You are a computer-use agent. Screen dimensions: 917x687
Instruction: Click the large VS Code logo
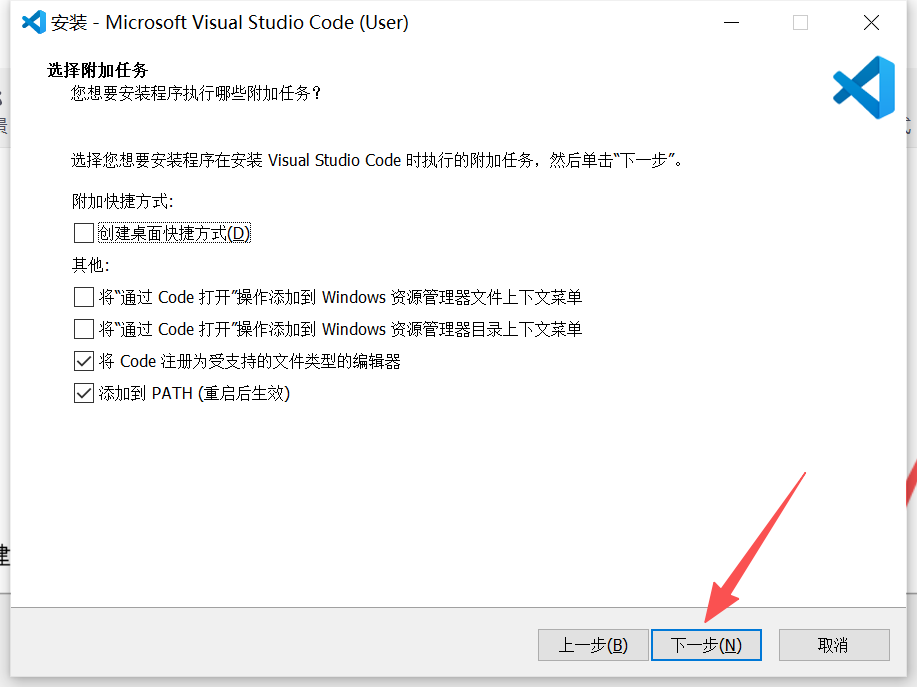coord(864,88)
